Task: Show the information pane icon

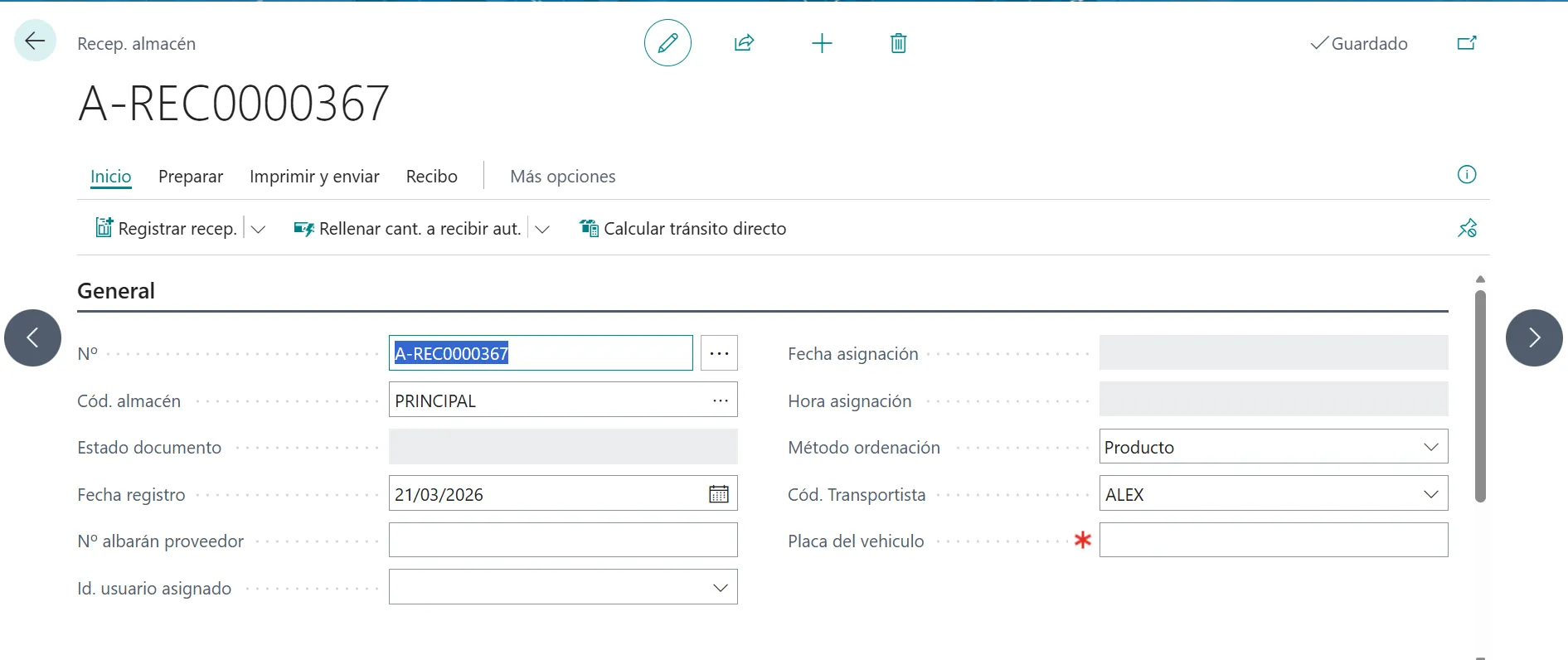Action: 1466,175
